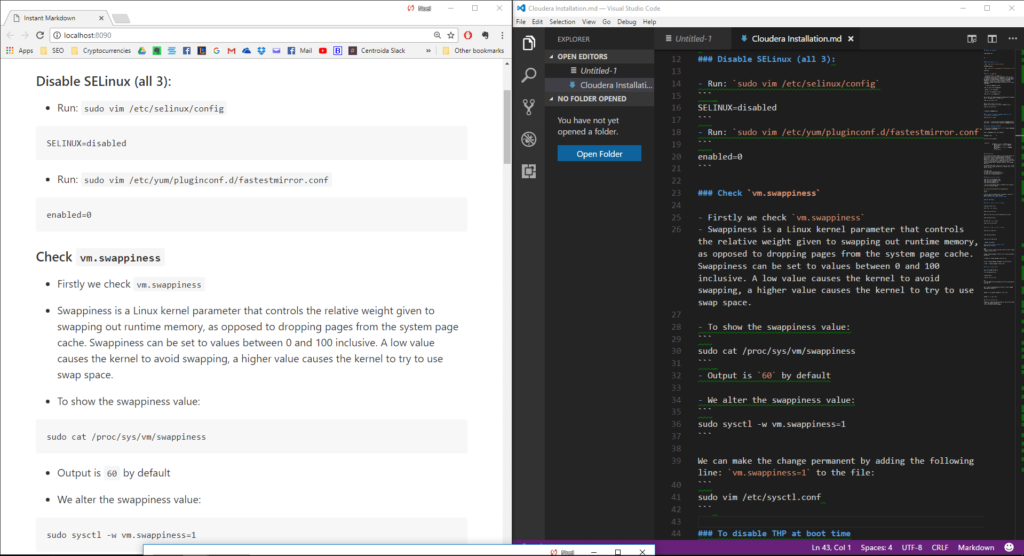Reload the localhost page in Chrome
1024x556 pixels.
click(40, 35)
